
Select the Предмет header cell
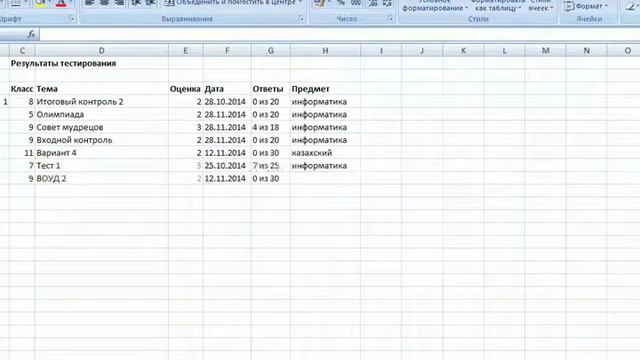pyautogui.click(x=325, y=89)
